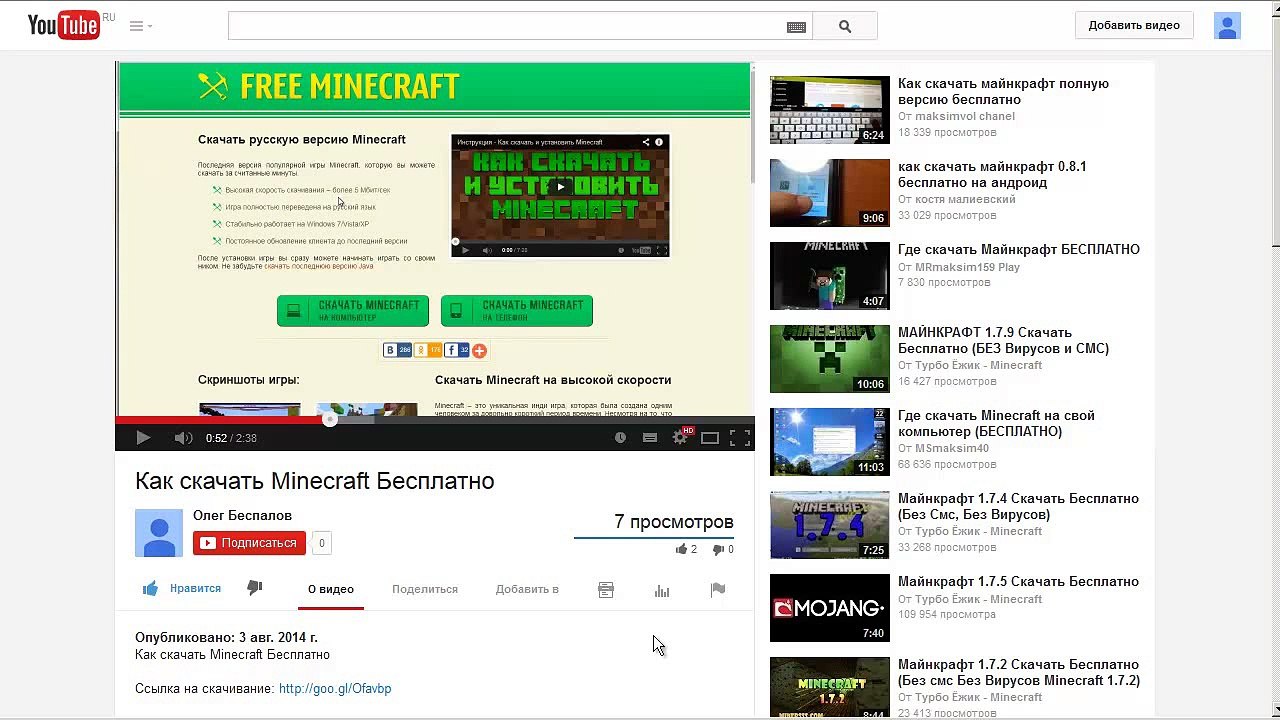
Task: Open МАЙНКРАФТ 1.7.9 Скачать Бесплатно title
Action: [x=1003, y=341]
